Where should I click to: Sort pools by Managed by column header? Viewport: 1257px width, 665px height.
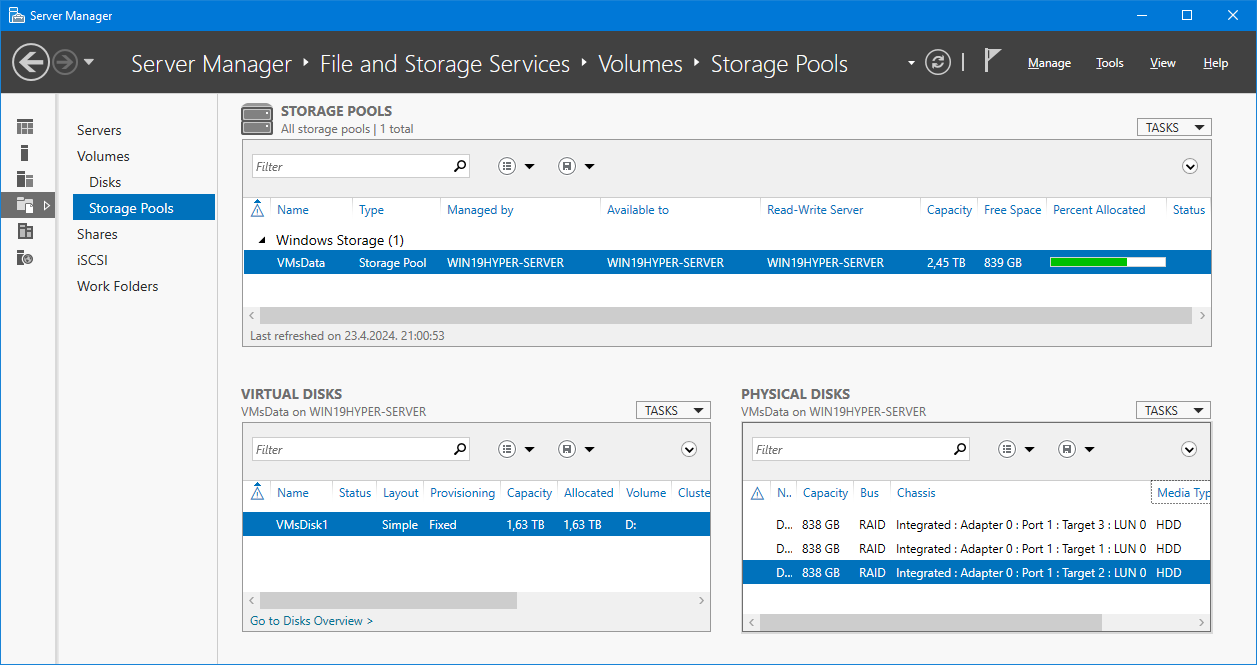click(480, 210)
